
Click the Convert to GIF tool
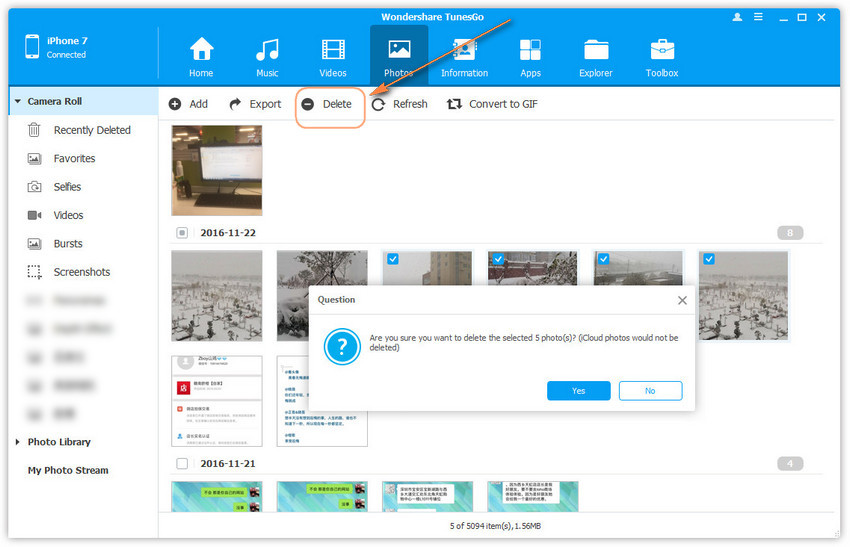[x=492, y=104]
